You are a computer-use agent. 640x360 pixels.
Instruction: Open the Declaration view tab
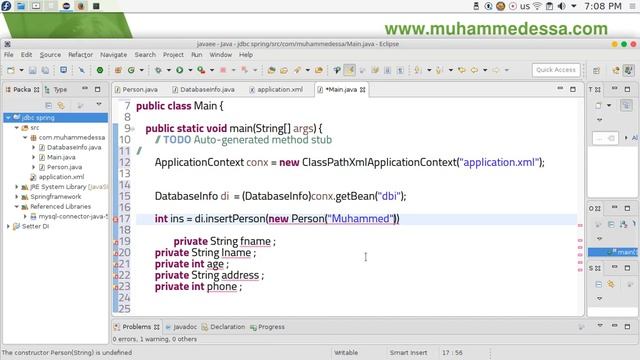click(x=223, y=327)
